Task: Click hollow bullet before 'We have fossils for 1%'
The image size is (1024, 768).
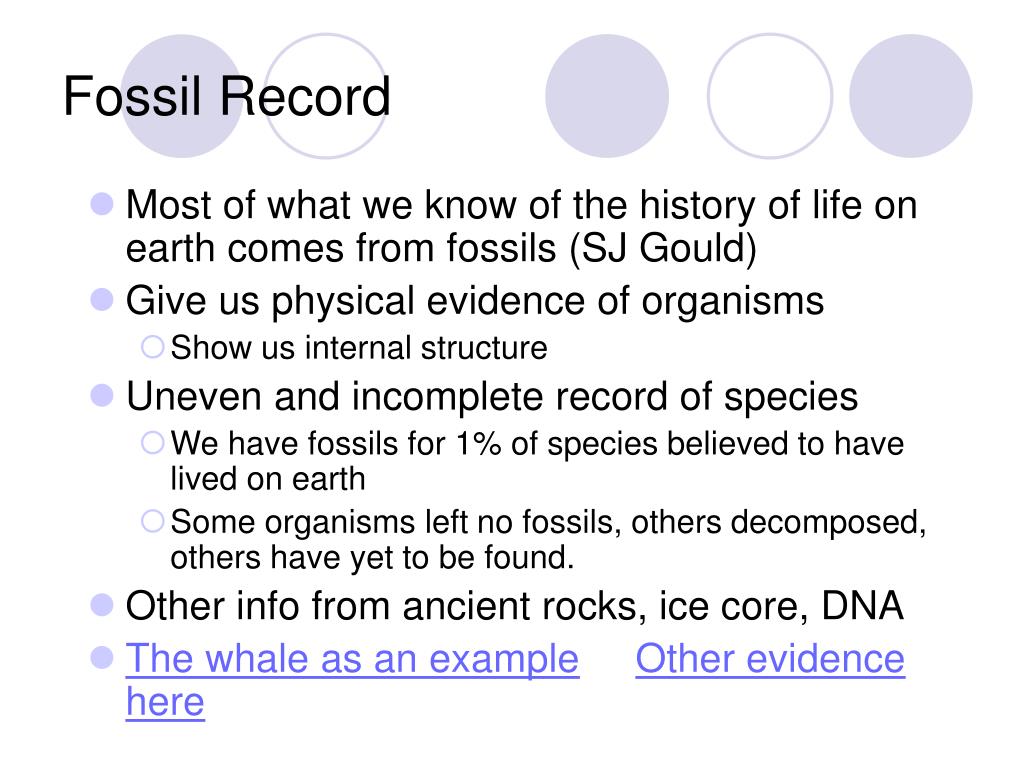Action: [152, 443]
